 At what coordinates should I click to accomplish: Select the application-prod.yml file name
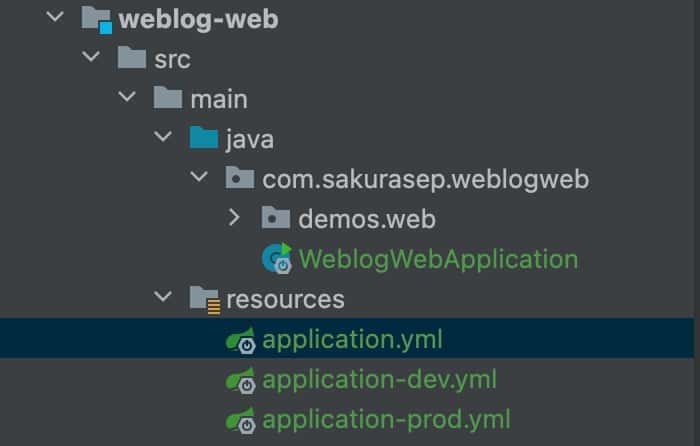tap(386, 419)
